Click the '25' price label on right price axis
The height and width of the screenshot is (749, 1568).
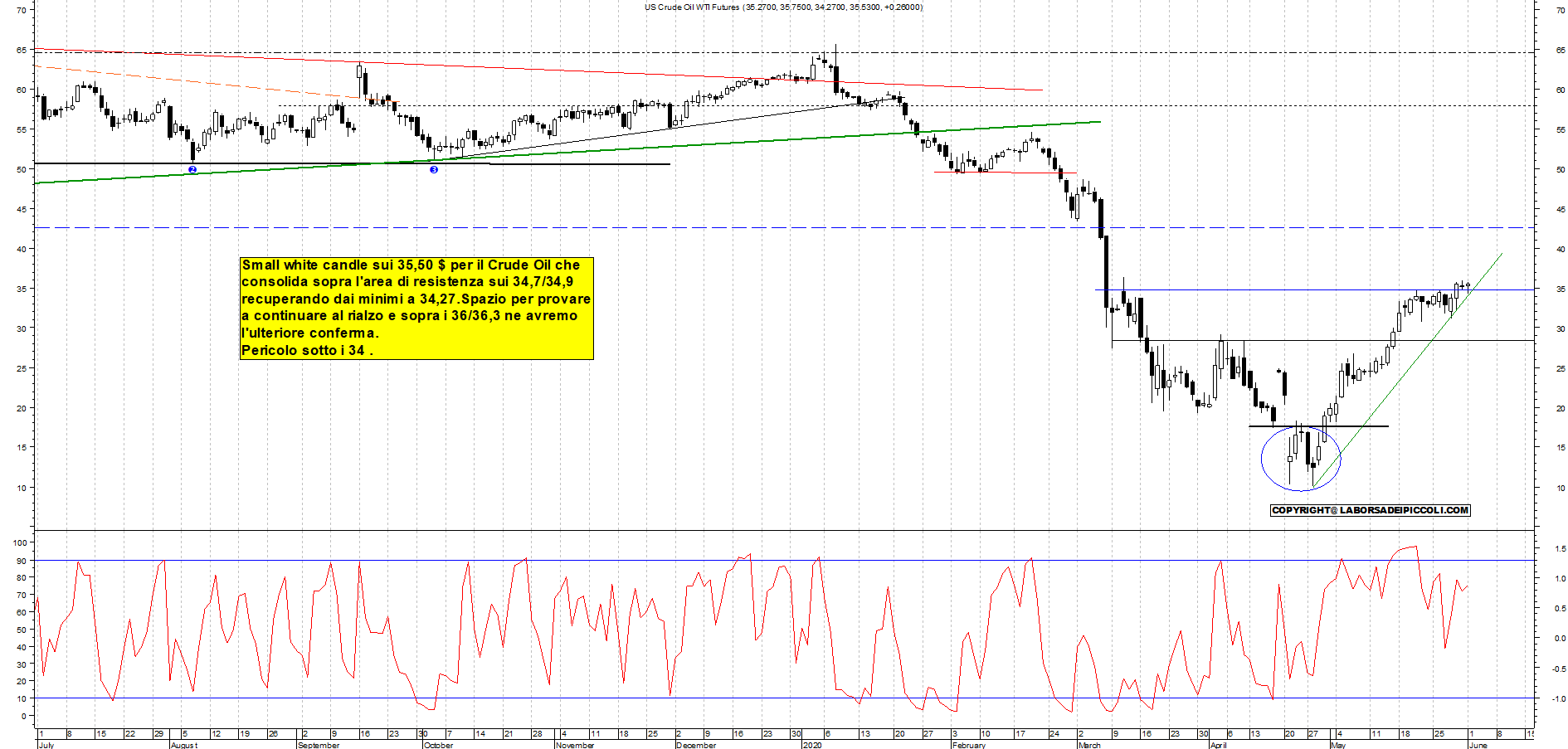[x=1561, y=368]
